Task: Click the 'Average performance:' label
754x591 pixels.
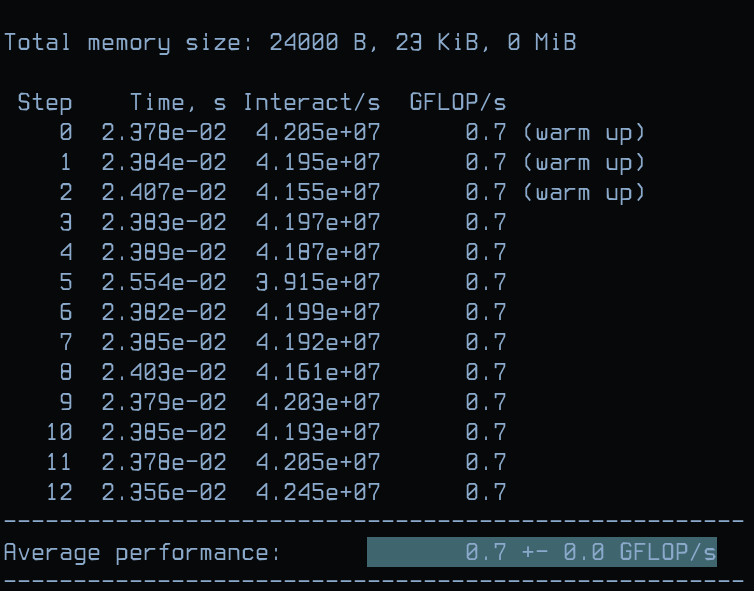Action: (142, 553)
